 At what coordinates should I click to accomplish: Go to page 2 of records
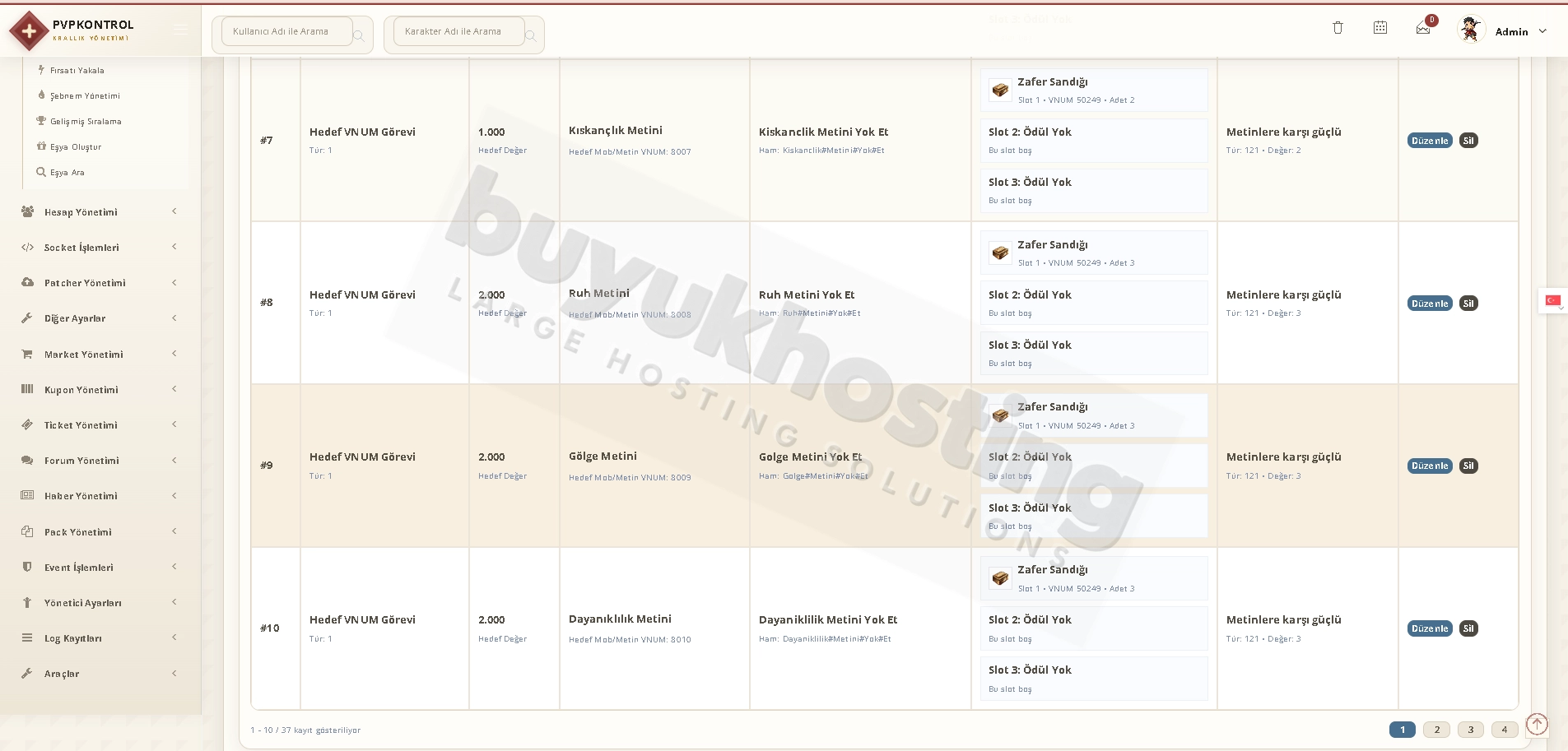pos(1437,730)
